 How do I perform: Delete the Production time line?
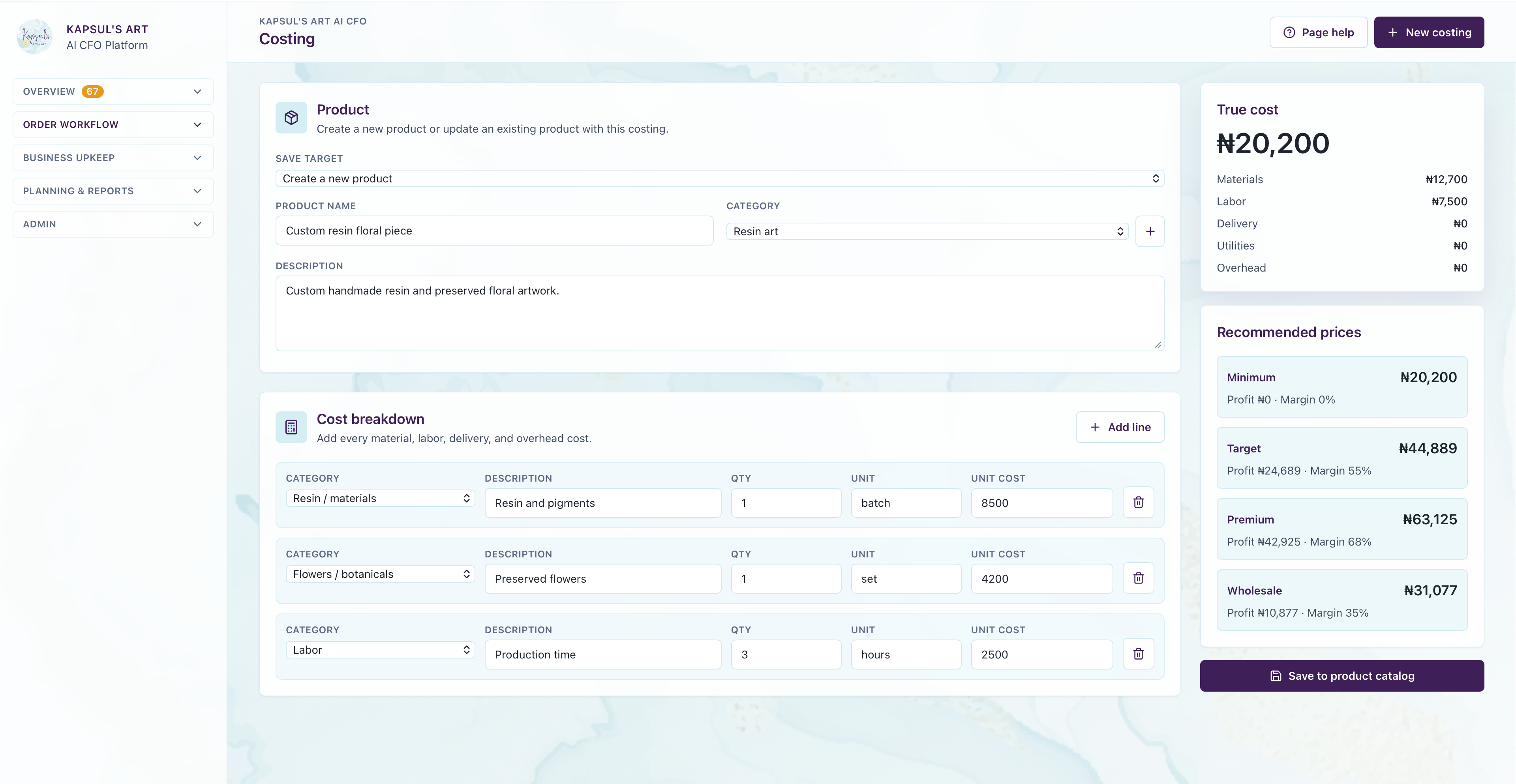pyautogui.click(x=1138, y=654)
